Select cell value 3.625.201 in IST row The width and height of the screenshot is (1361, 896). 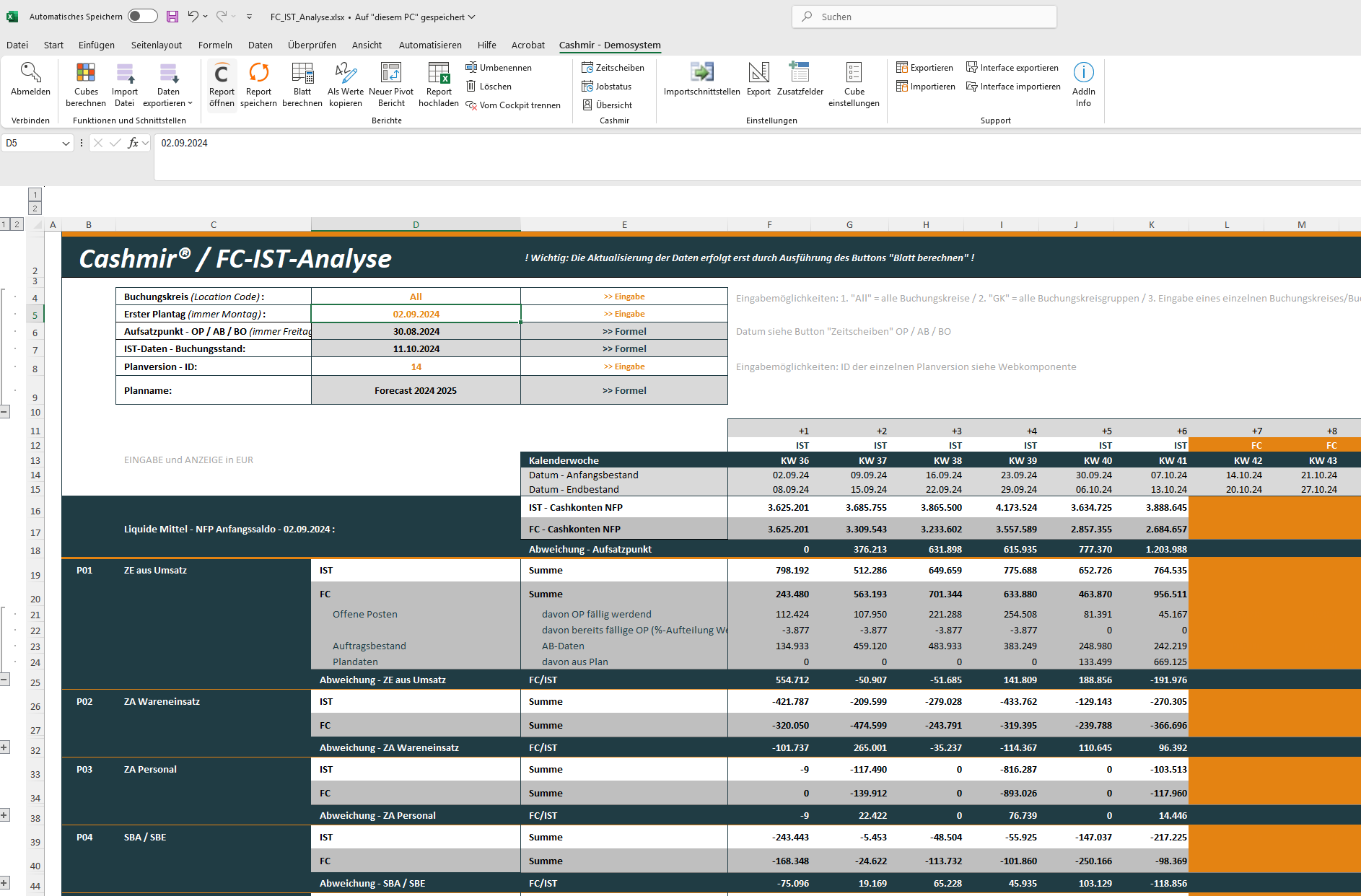pos(769,507)
